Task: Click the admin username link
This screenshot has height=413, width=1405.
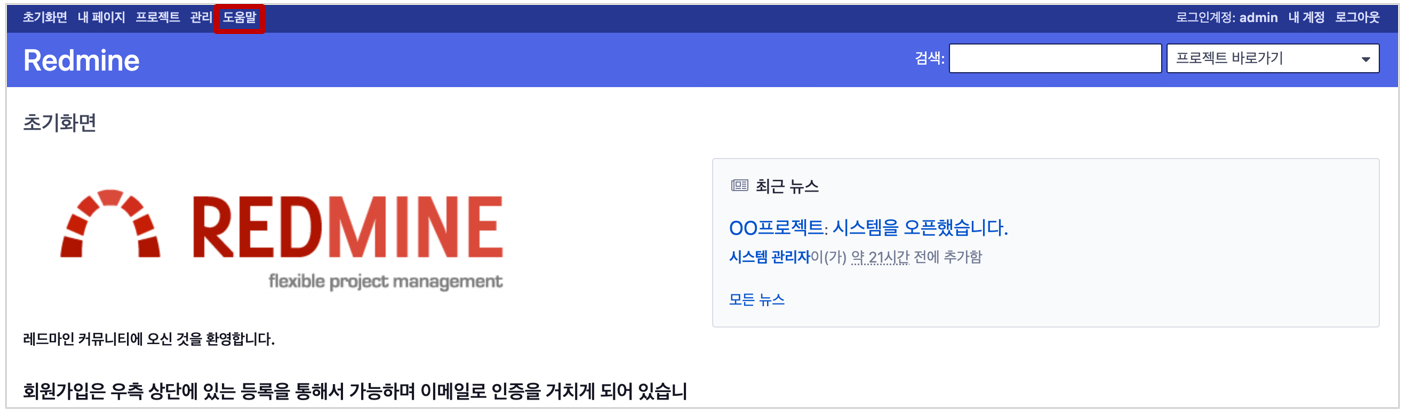Action: click(1258, 18)
